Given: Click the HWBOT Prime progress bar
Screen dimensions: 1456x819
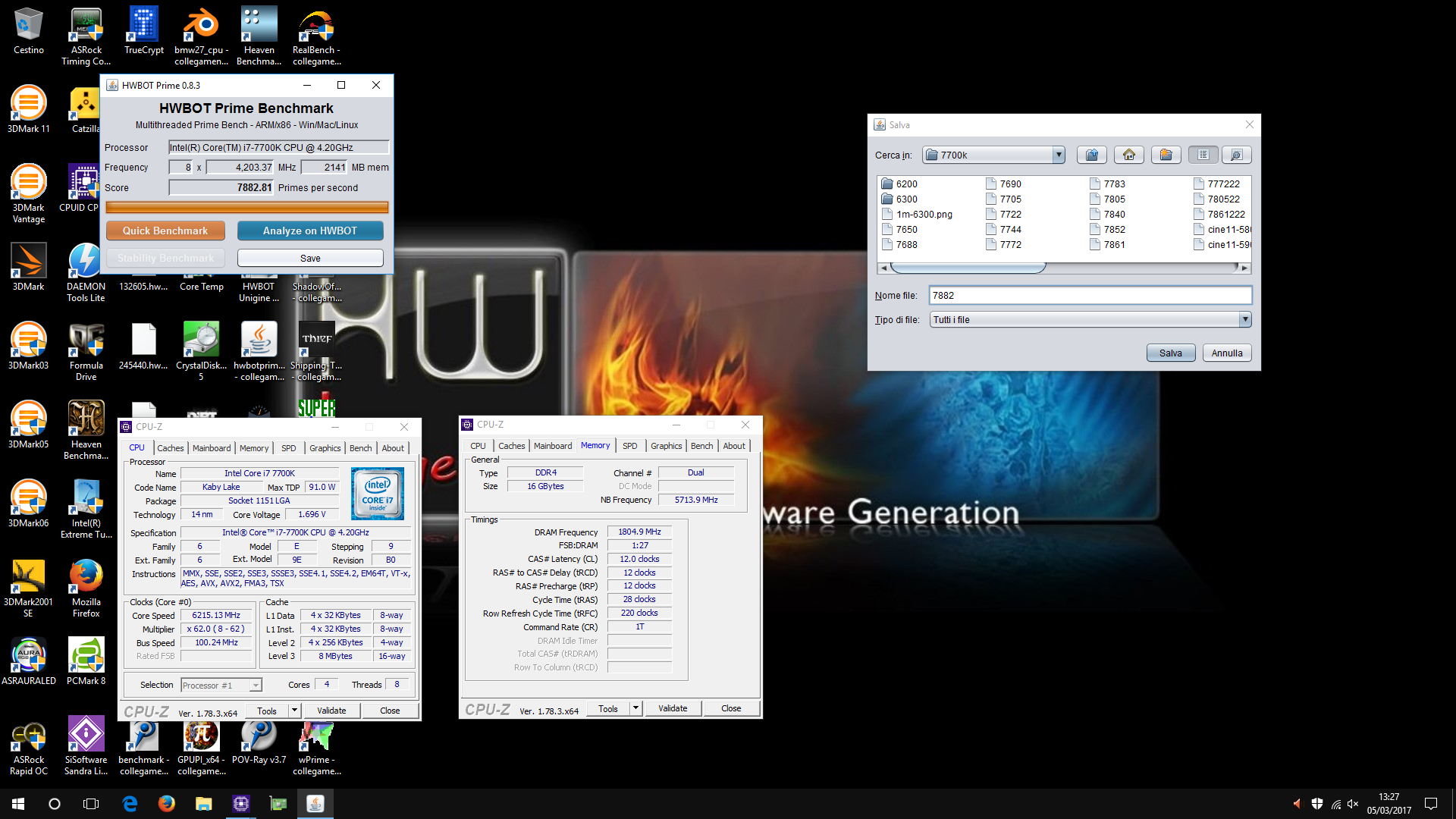Looking at the screenshot, I should pyautogui.click(x=246, y=207).
